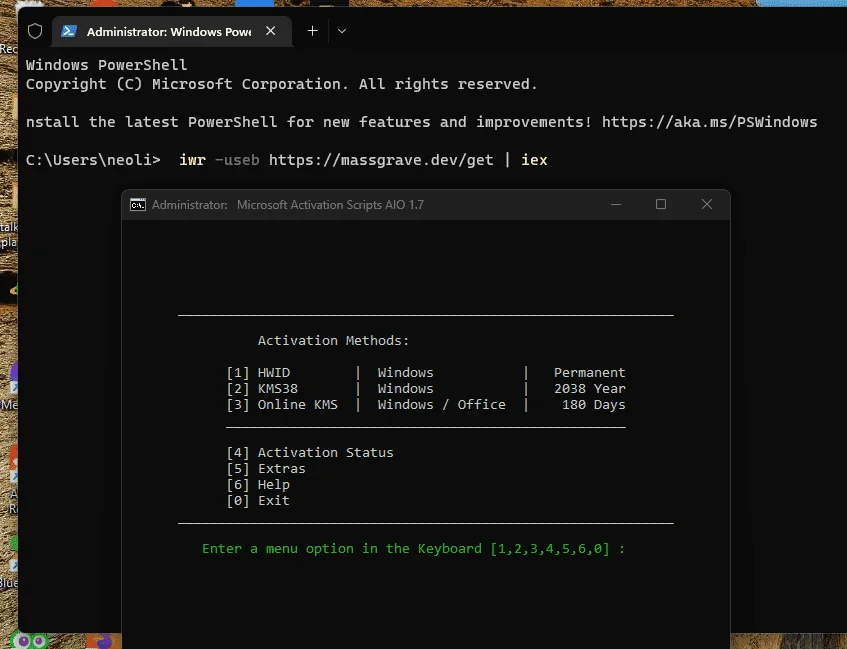
Task: Click the iwr command in PowerShell
Action: click(192, 160)
